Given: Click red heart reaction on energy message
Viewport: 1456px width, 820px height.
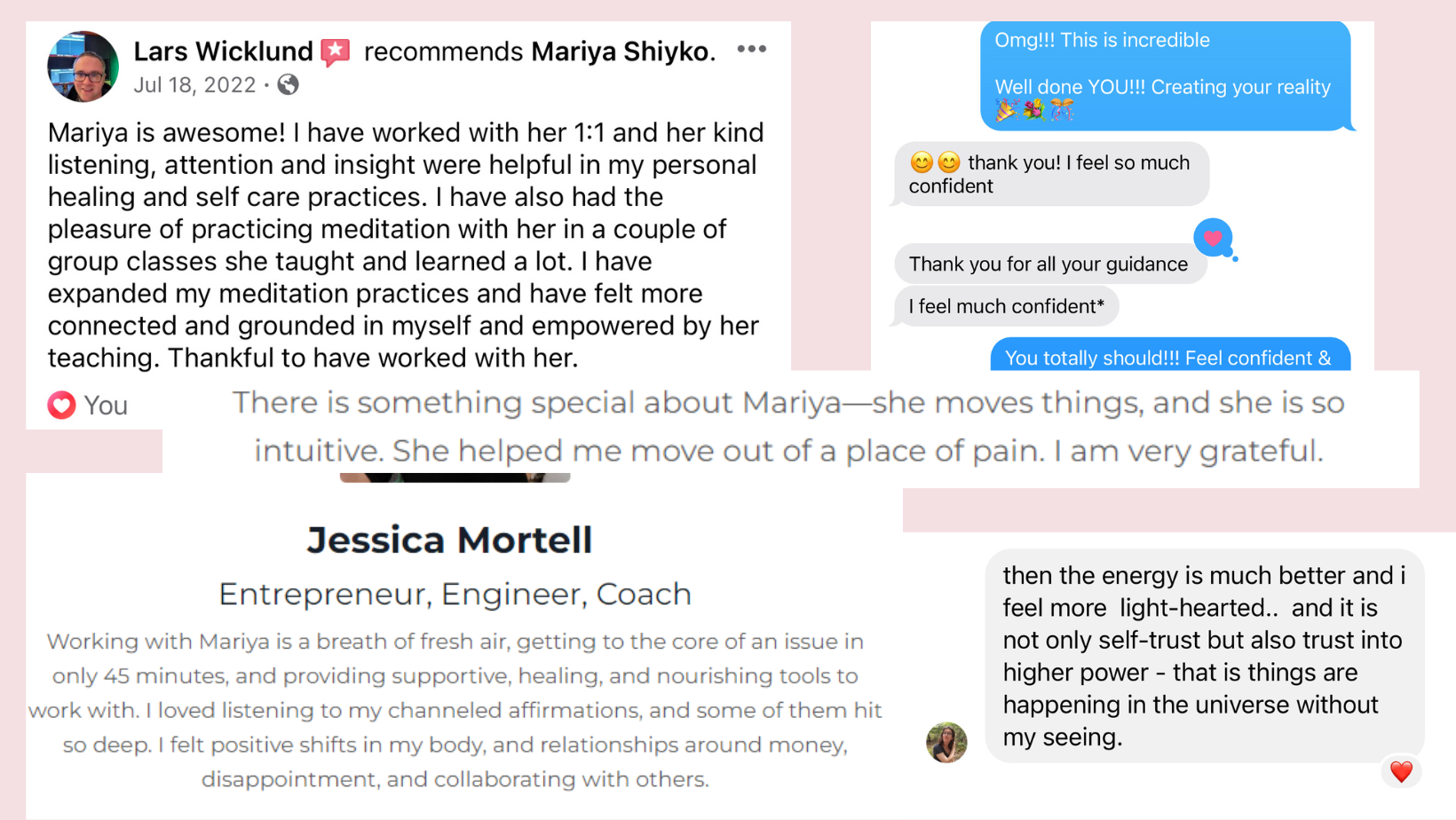Looking at the screenshot, I should [1401, 772].
